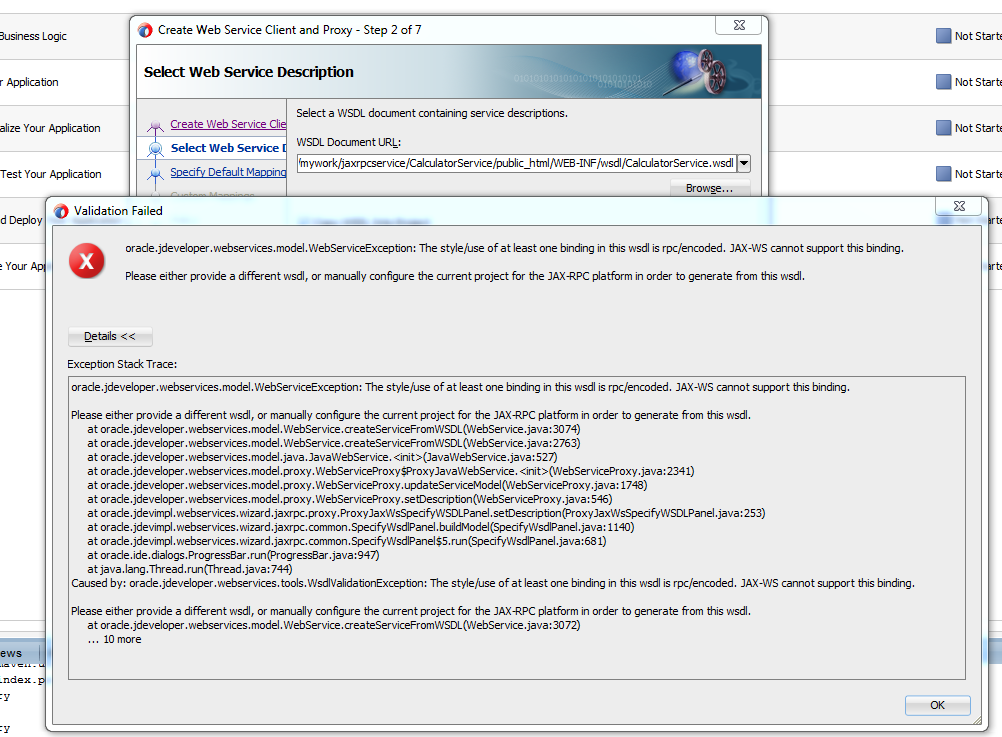Click the Application row Not Started status box
Image resolution: width=1002 pixels, height=737 pixels.
tap(943, 82)
